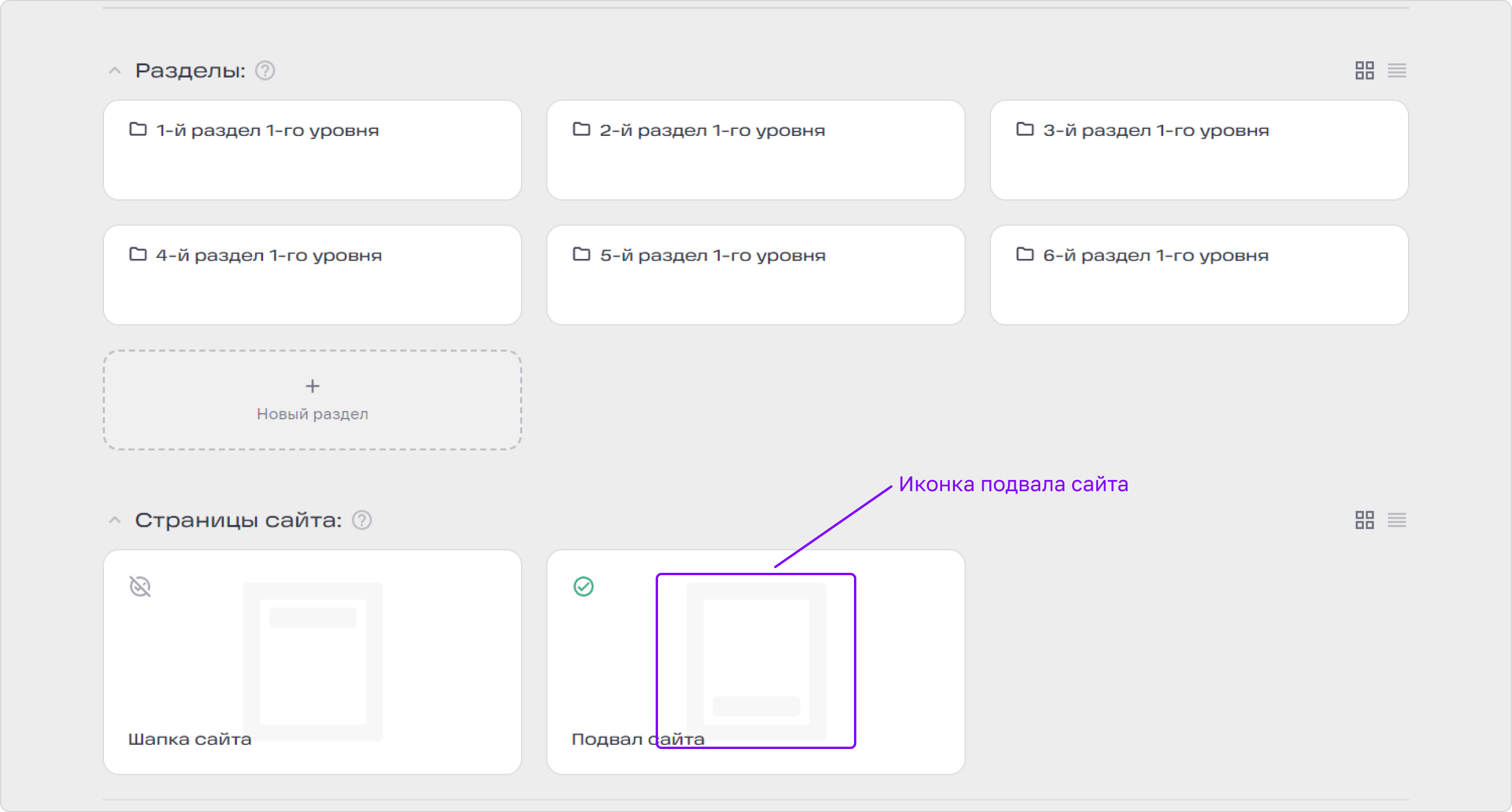
Task: Open 5-й раздел 1-го уровня card
Action: pyautogui.click(x=755, y=275)
